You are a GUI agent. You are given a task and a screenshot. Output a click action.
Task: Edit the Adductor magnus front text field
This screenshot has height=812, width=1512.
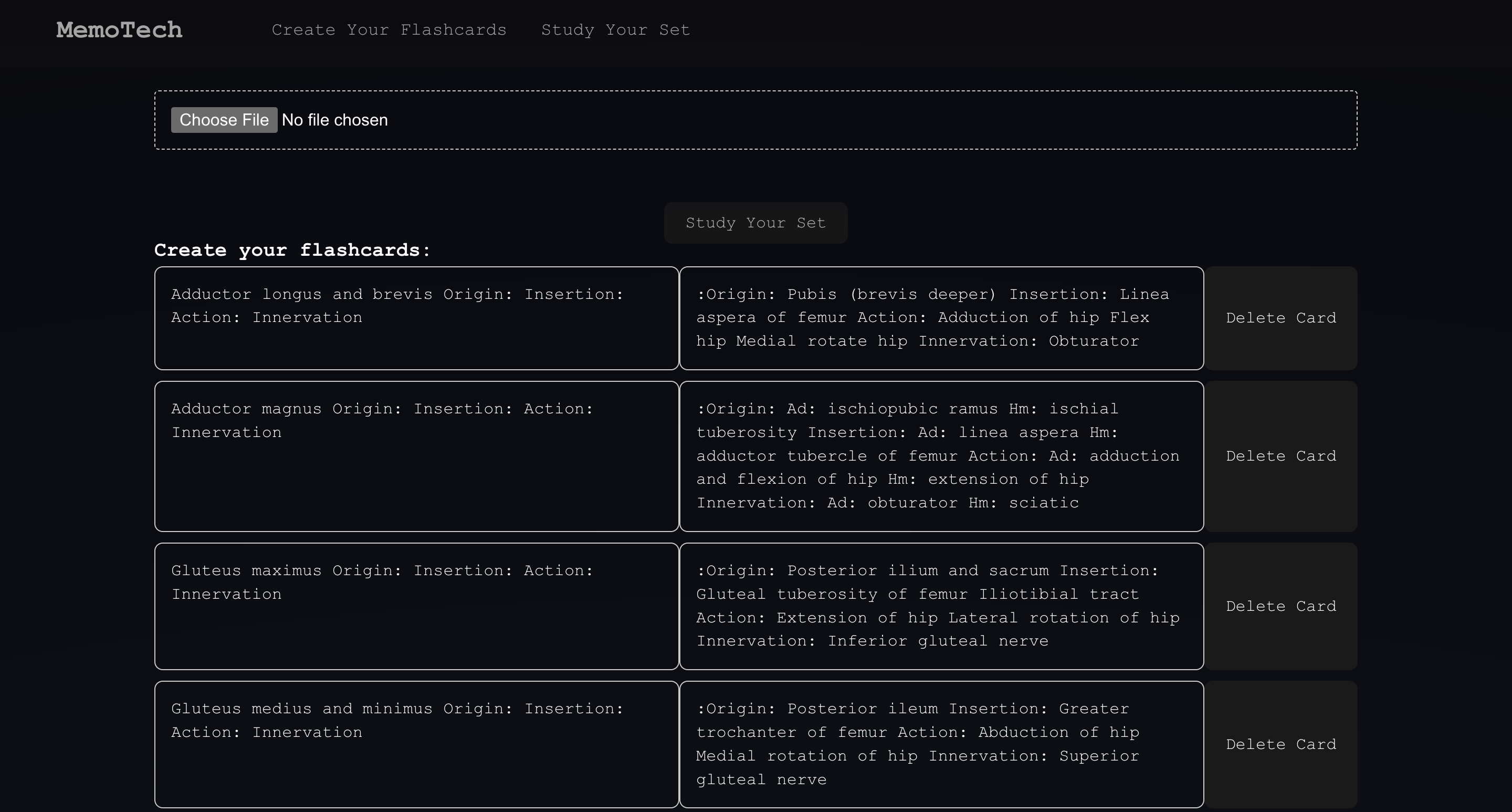(x=416, y=456)
